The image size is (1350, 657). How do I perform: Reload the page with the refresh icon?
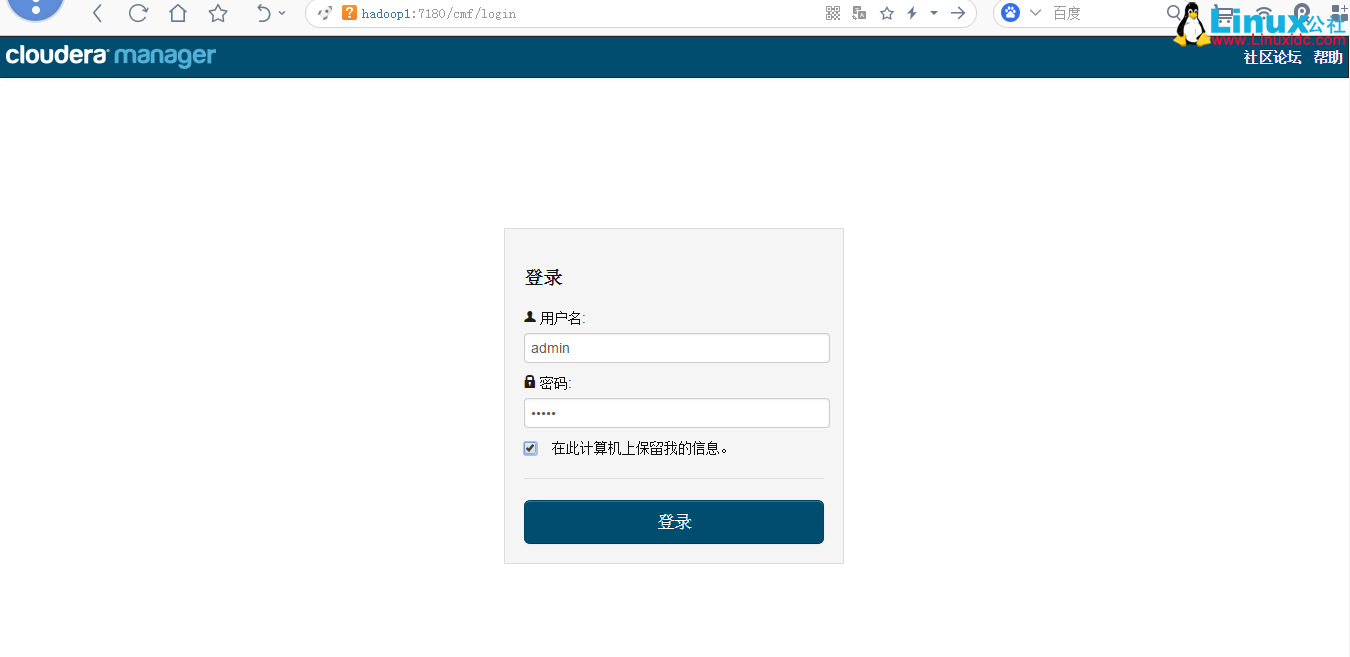(136, 14)
